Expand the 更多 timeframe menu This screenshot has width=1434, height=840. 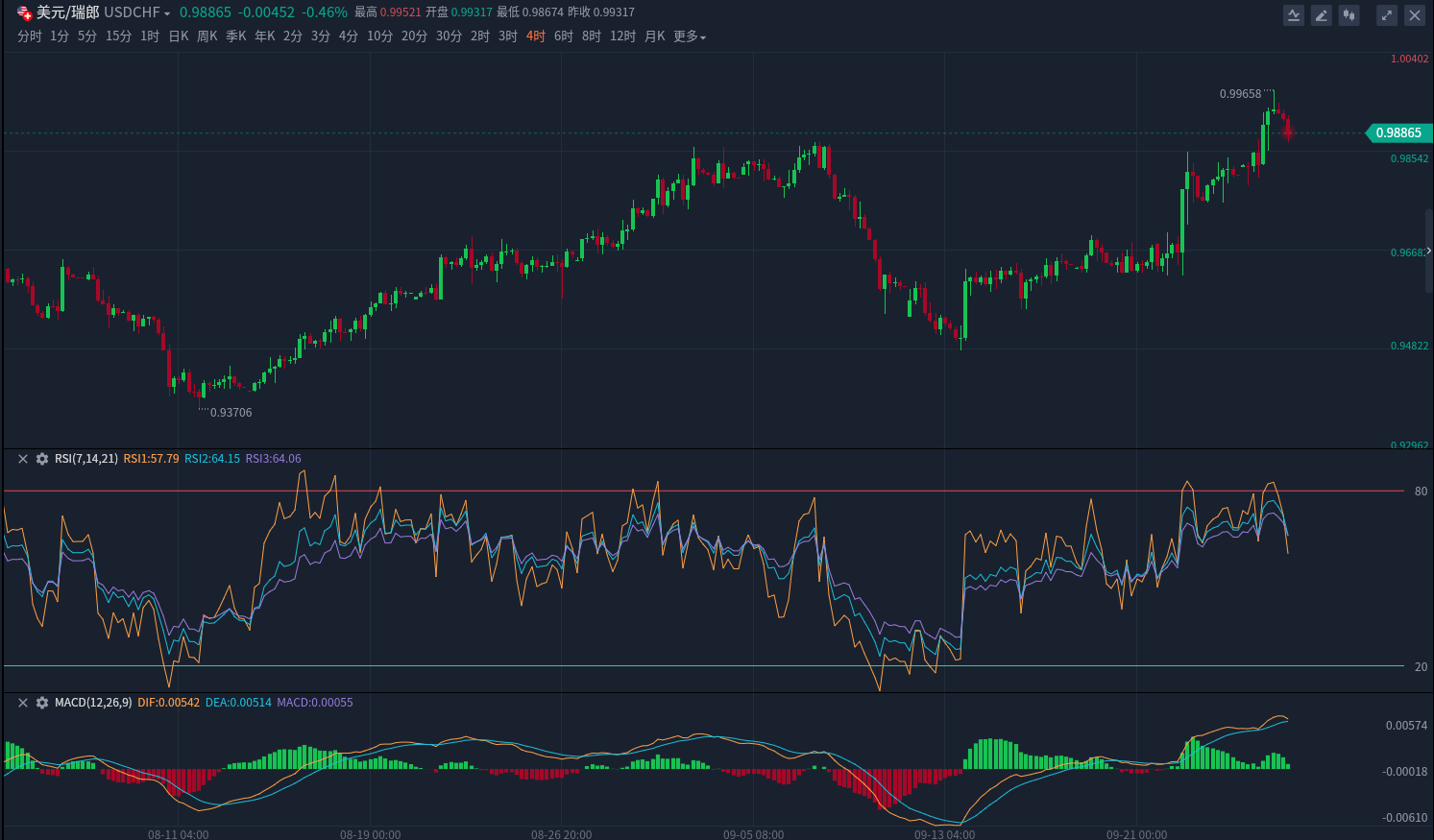[690, 36]
